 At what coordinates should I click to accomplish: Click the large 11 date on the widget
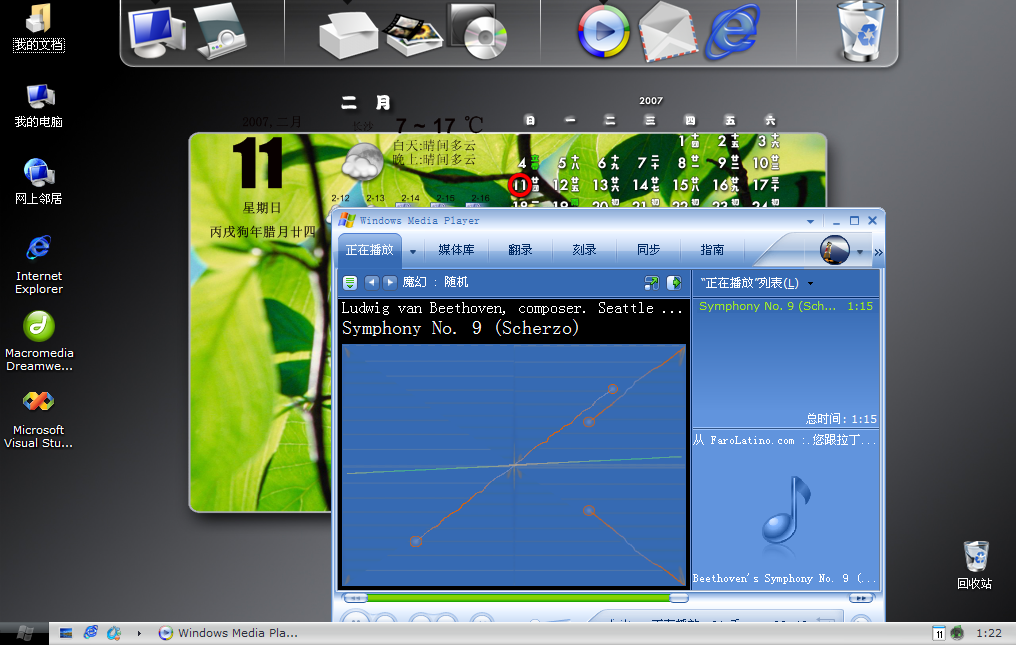click(x=258, y=162)
